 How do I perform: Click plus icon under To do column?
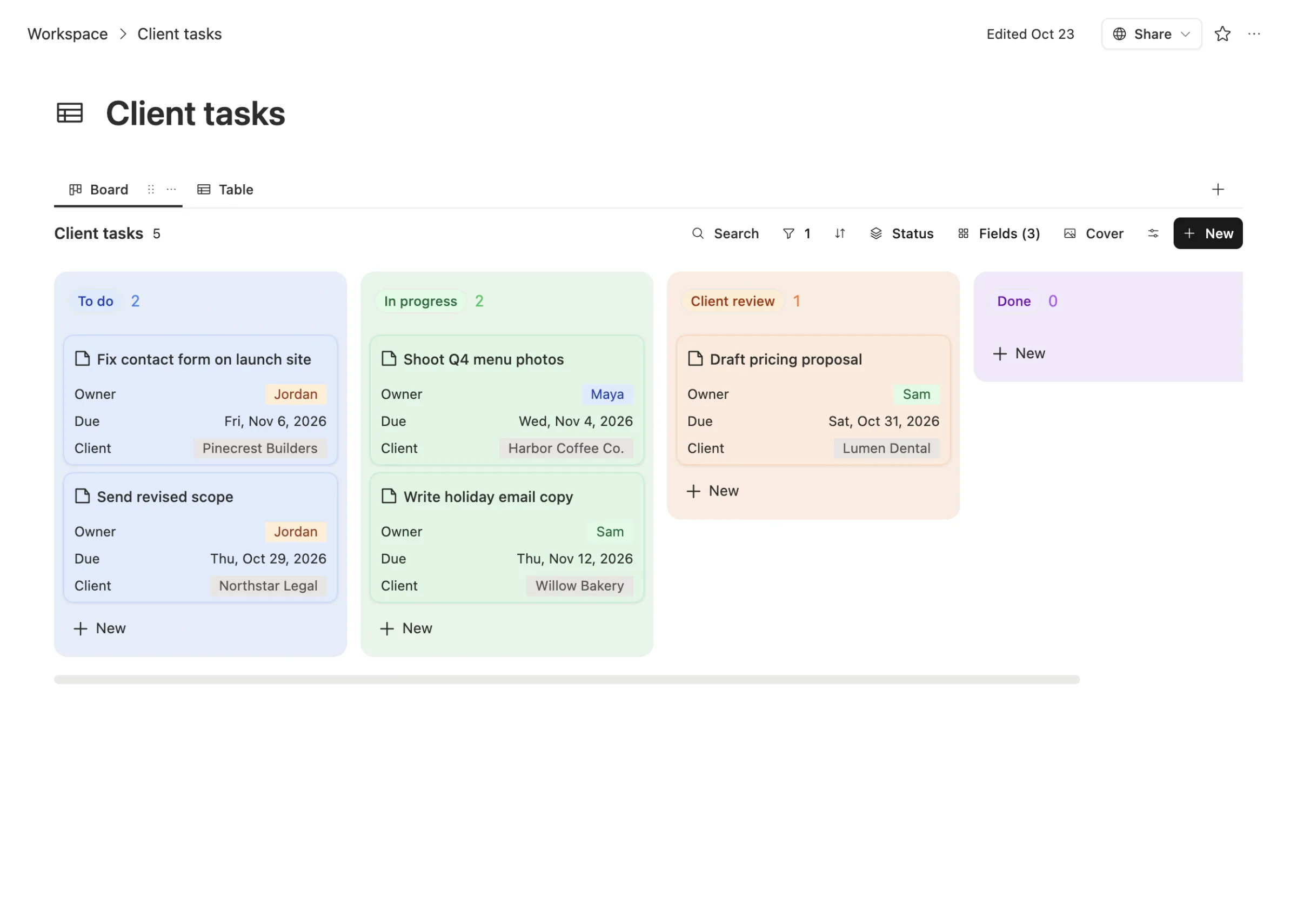click(x=81, y=629)
